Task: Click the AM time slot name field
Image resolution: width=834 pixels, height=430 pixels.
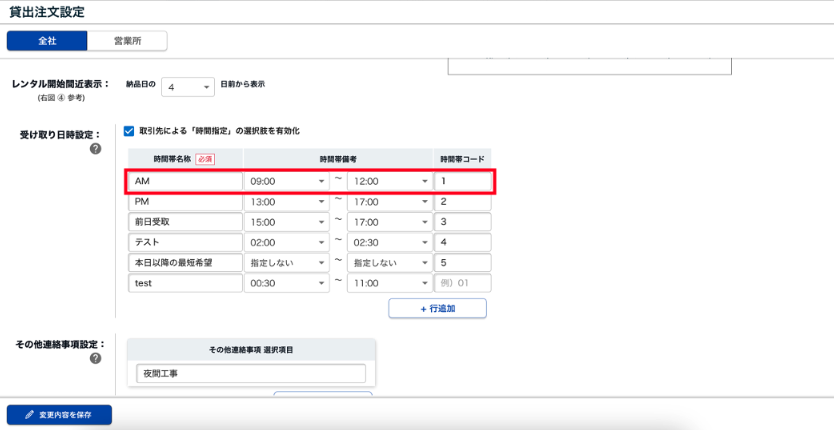Action: point(184,182)
